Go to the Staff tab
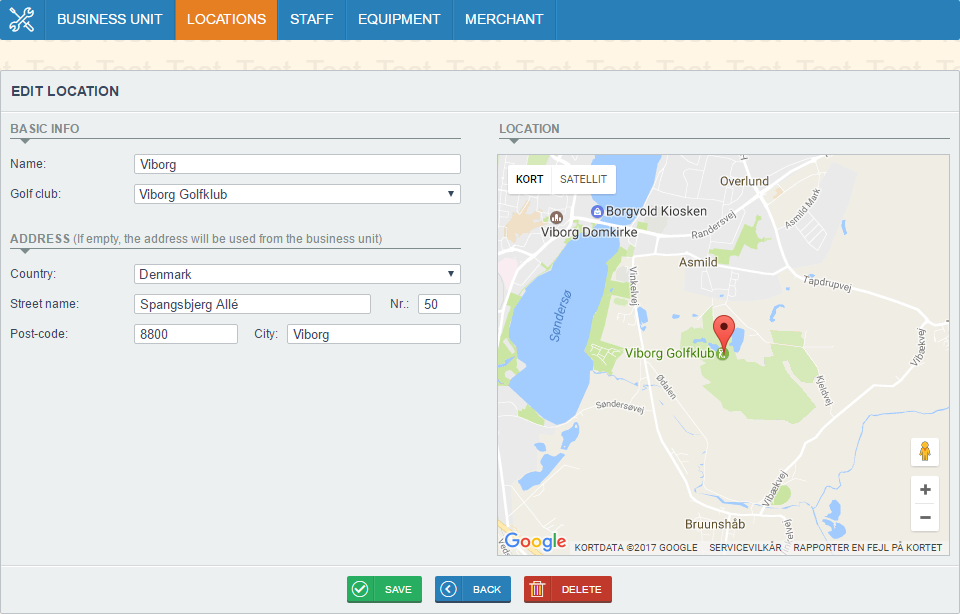The height and width of the screenshot is (614, 960). click(312, 19)
